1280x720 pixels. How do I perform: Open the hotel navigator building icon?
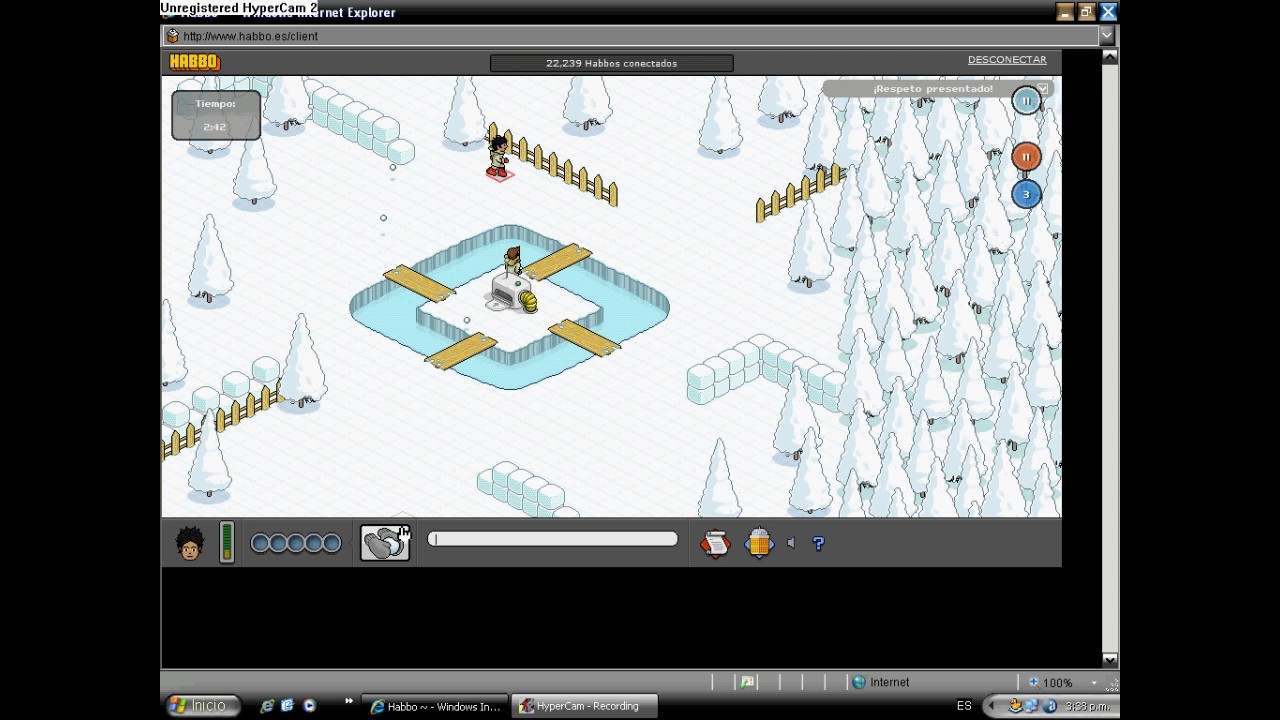click(760, 543)
